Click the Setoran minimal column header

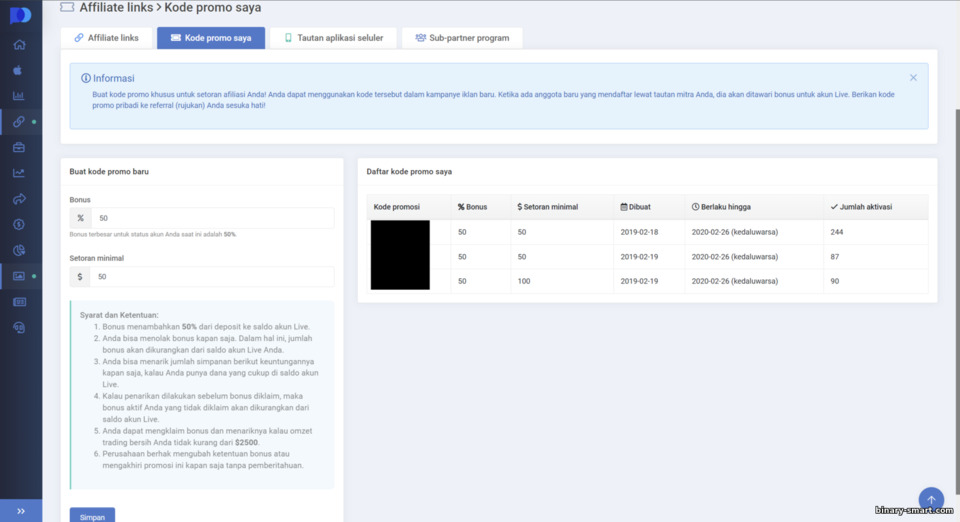pyautogui.click(x=547, y=207)
